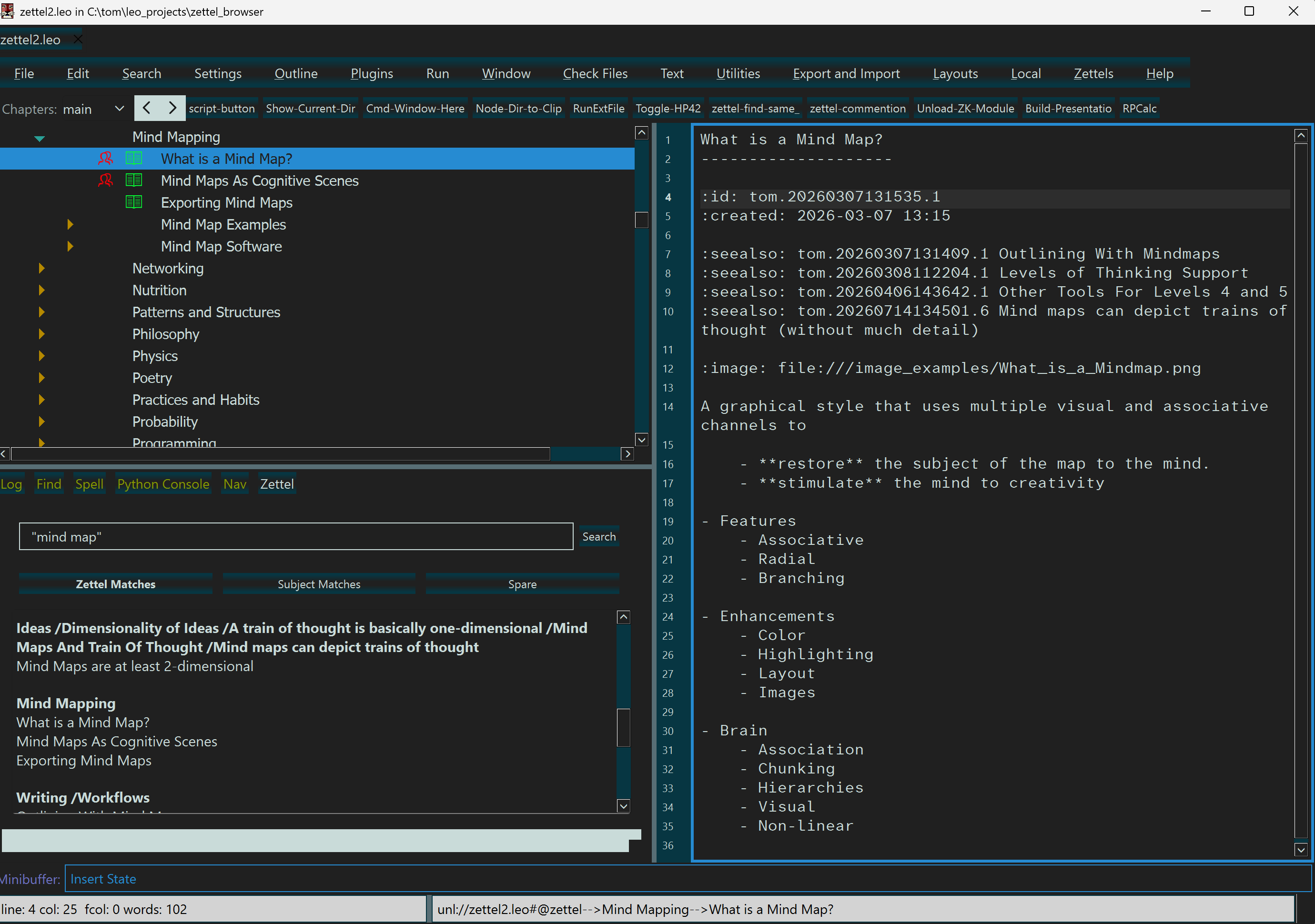Click the red clone marker beside "What is a Mind Map?"
Screen dimensions: 1315x924
[105, 159]
